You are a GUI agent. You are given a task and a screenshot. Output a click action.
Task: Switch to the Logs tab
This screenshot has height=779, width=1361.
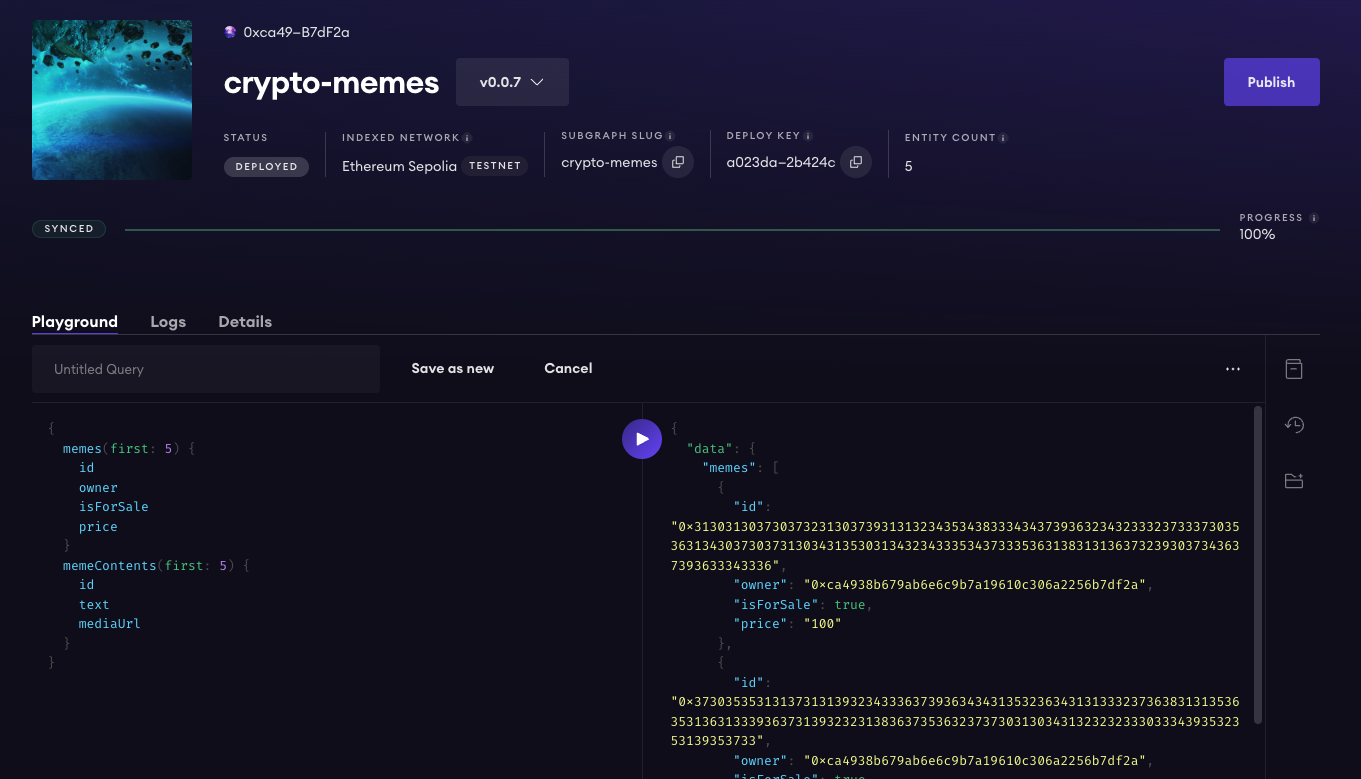tap(168, 322)
